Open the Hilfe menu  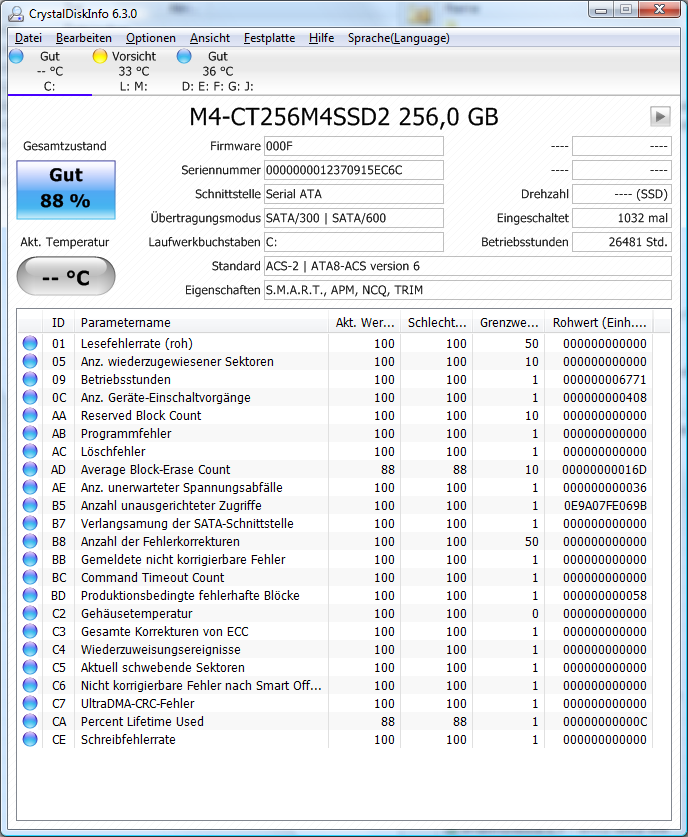(321, 38)
